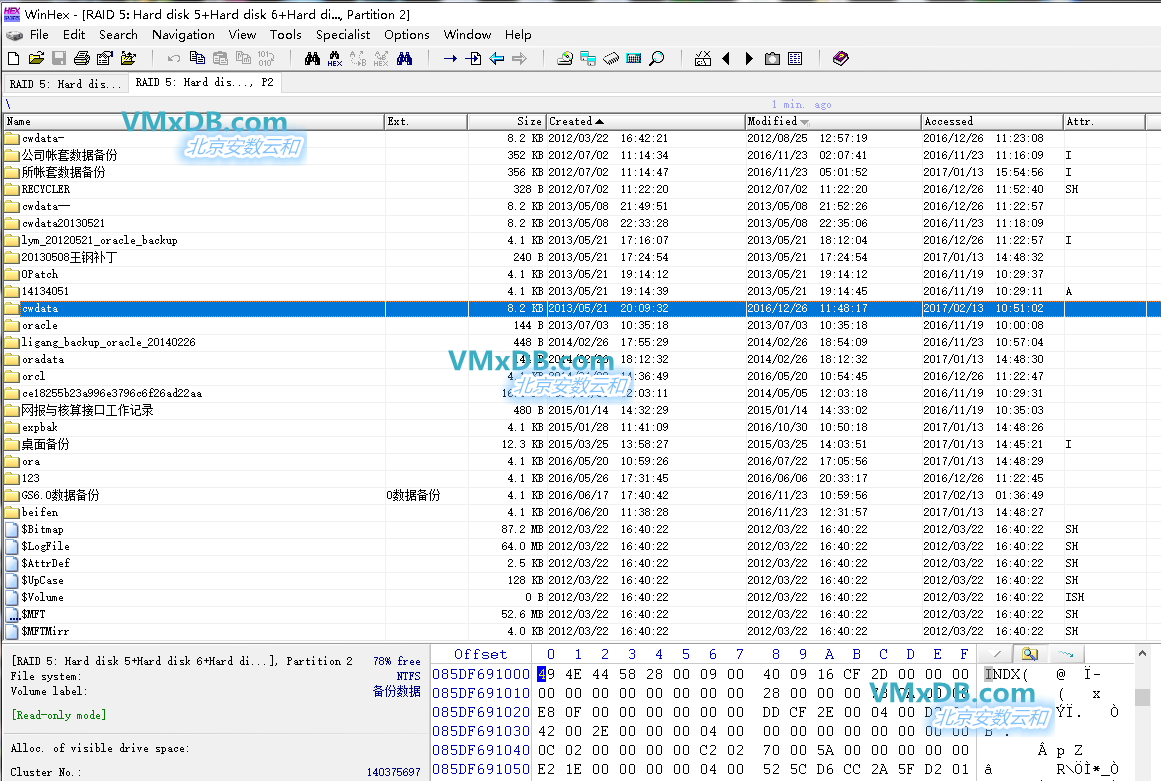The width and height of the screenshot is (1161, 781).
Task: Click the folder search icon above hex text column
Action: pyautogui.click(x=1029, y=654)
